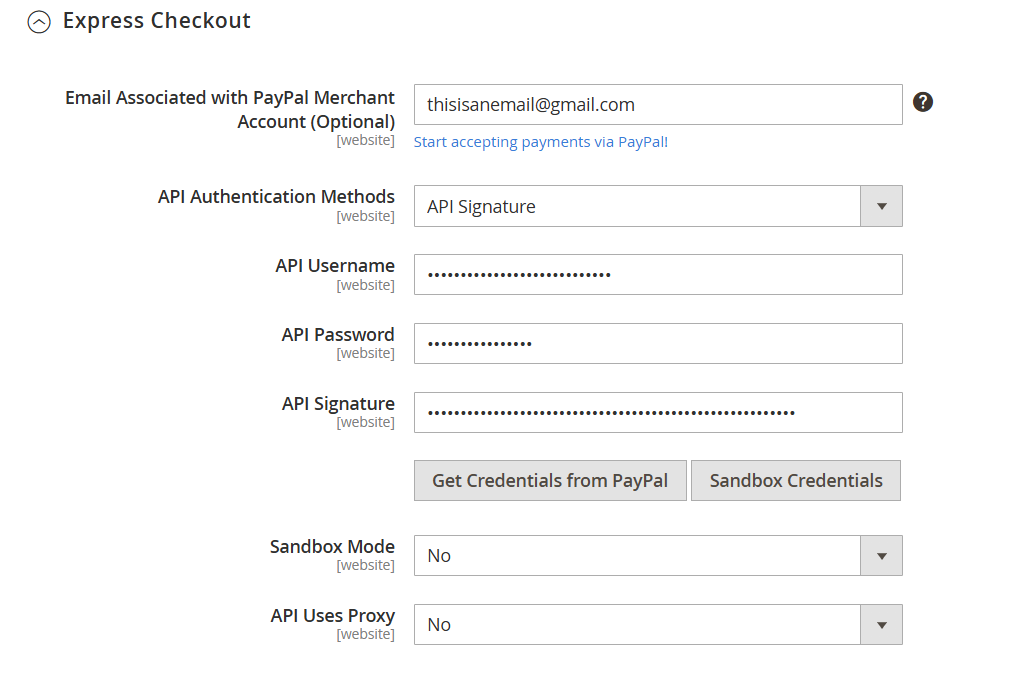Open the API Authentication Methods dropdown
Screen dimensions: 1015x675
tap(657, 207)
